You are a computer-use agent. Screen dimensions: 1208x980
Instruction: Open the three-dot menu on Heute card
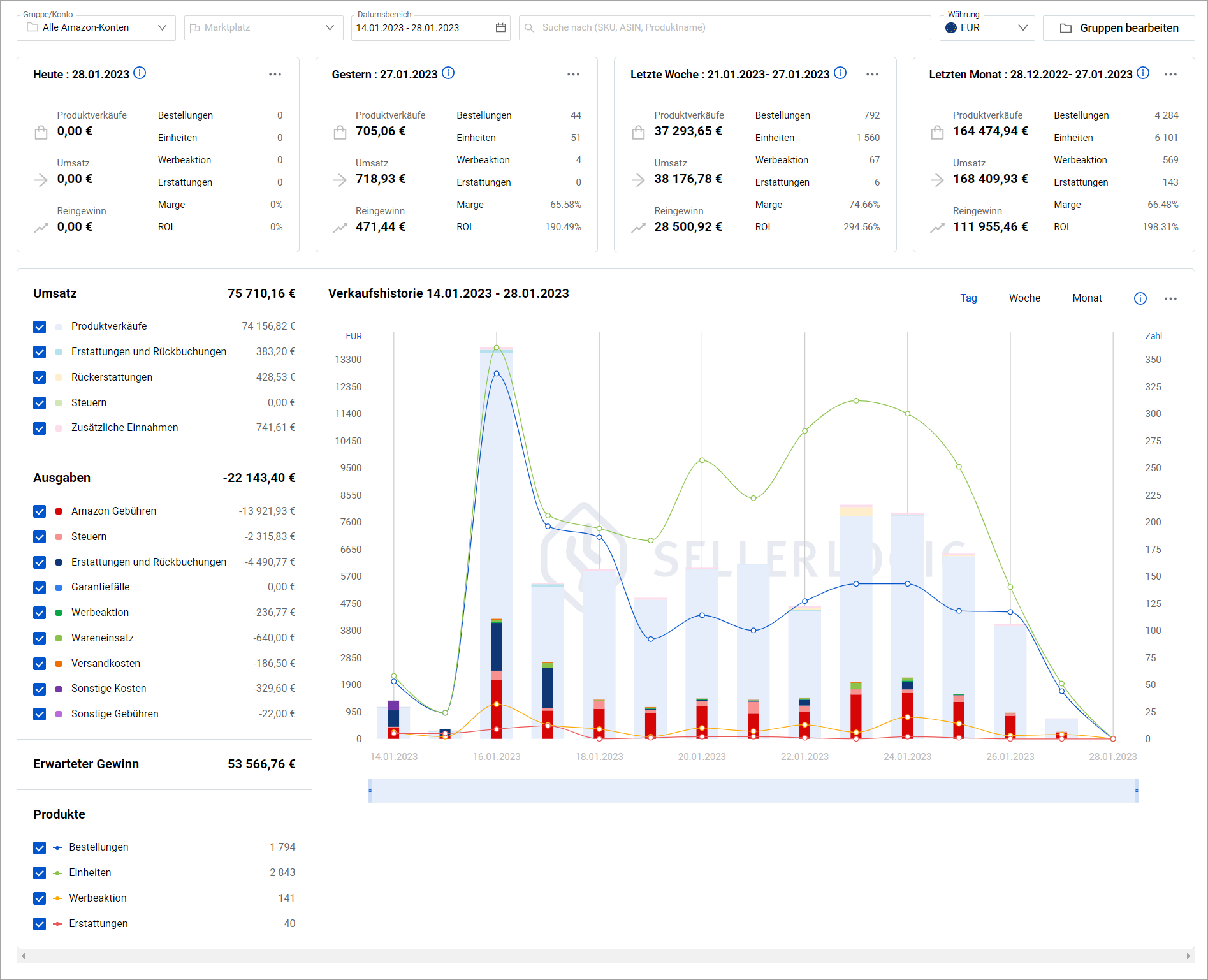(275, 75)
